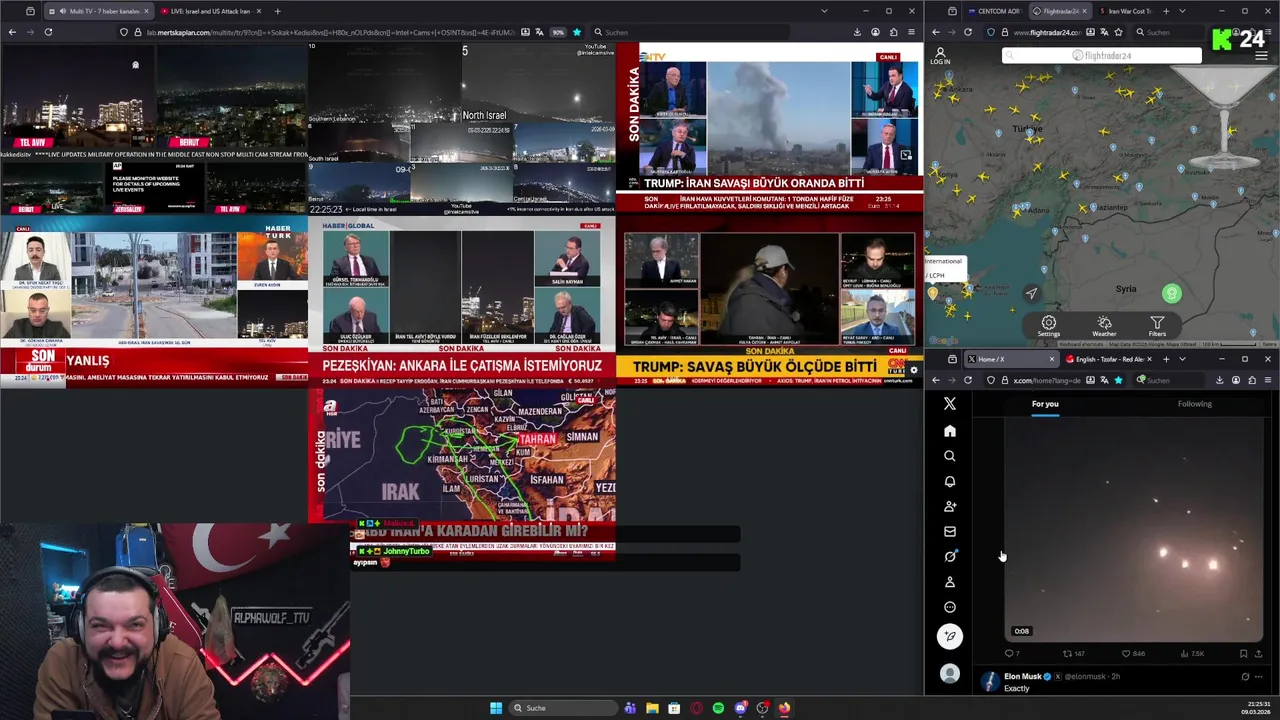Open Flightradar24 hamburger menu
This screenshot has width=1280, height=720.
pos(1262,56)
